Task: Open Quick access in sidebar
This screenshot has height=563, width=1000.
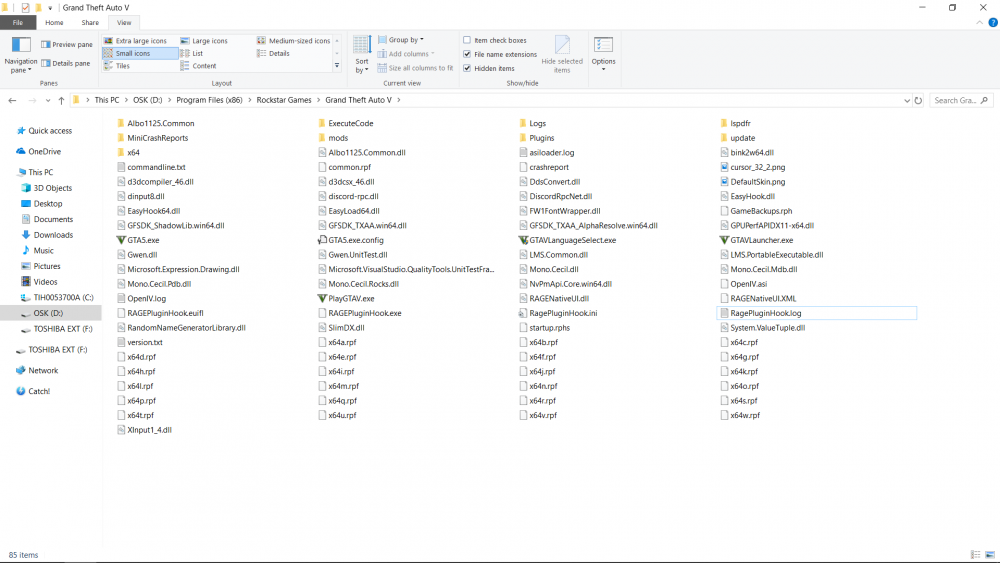Action: 44,131
